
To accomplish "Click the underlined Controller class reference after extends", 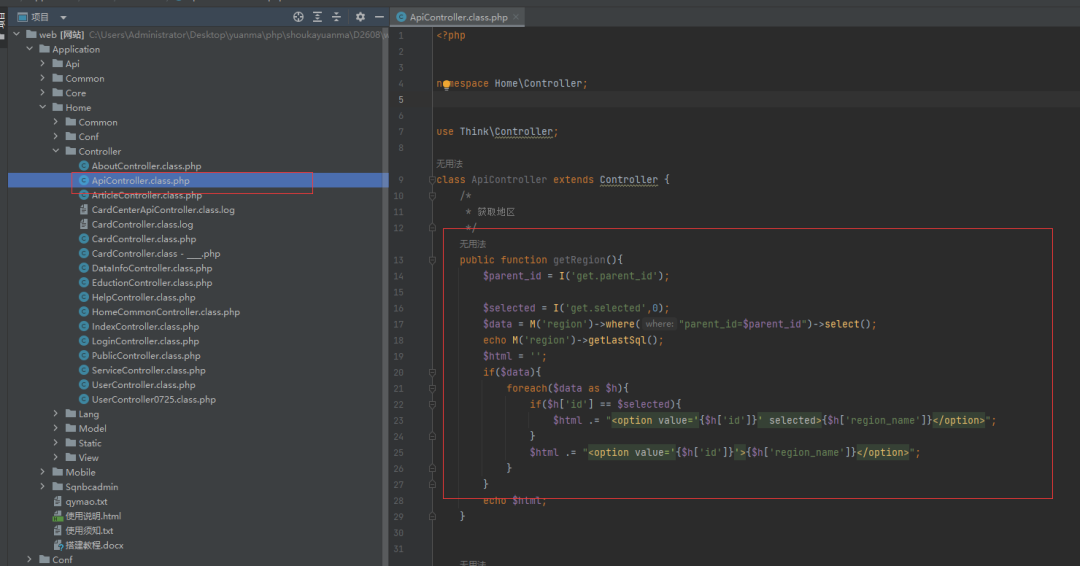I will [628, 180].
